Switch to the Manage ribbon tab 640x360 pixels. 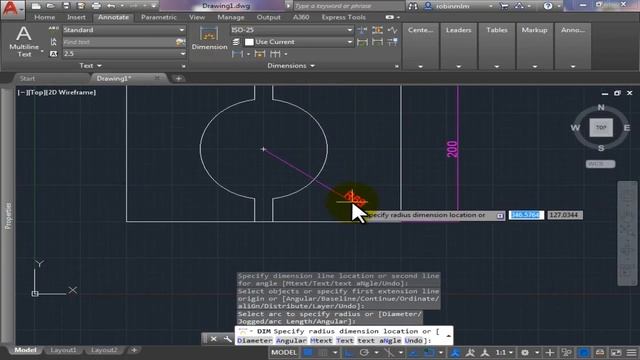click(x=231, y=17)
